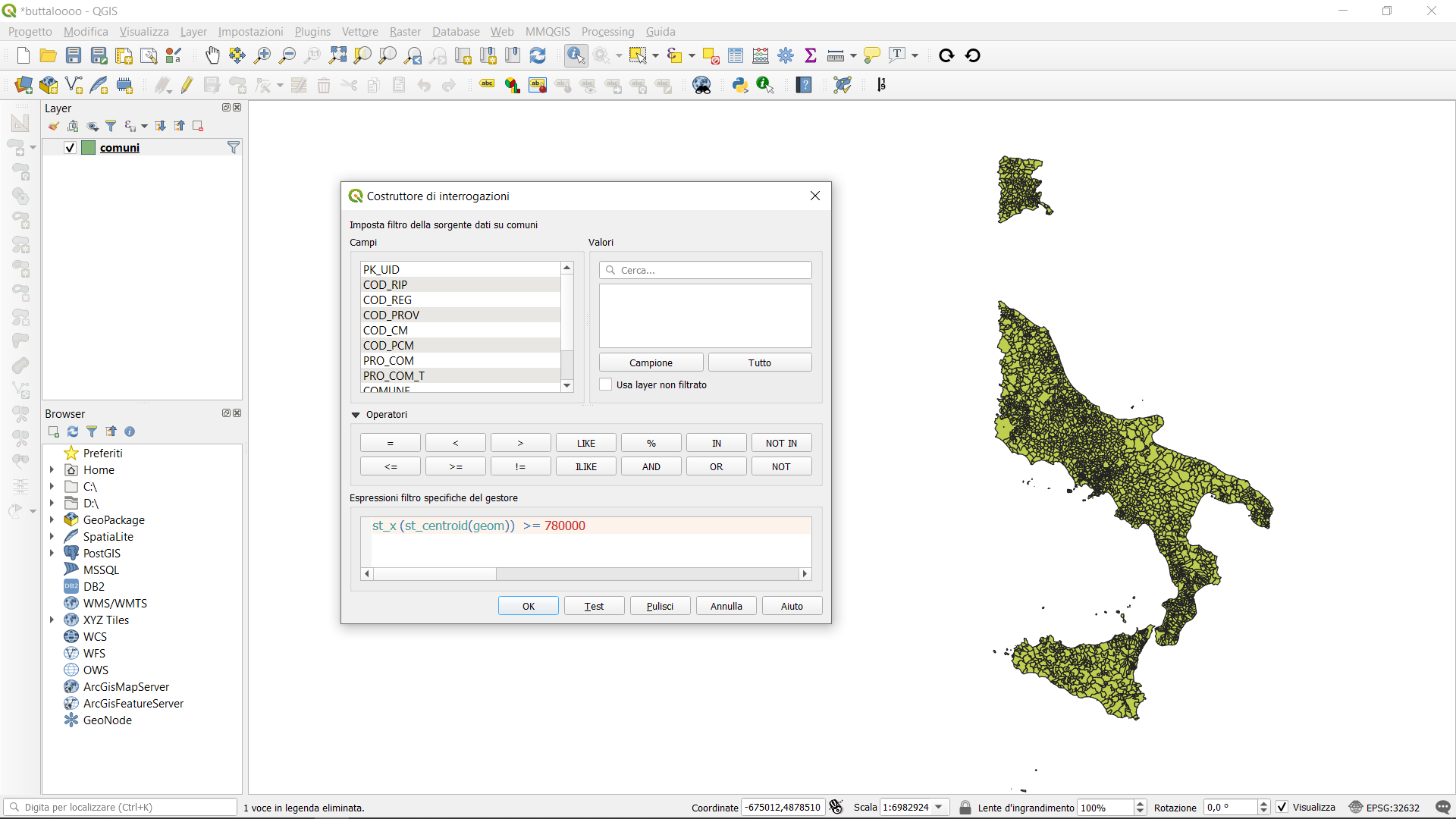
Task: Open the Scala scale dropdown
Action: point(939,807)
